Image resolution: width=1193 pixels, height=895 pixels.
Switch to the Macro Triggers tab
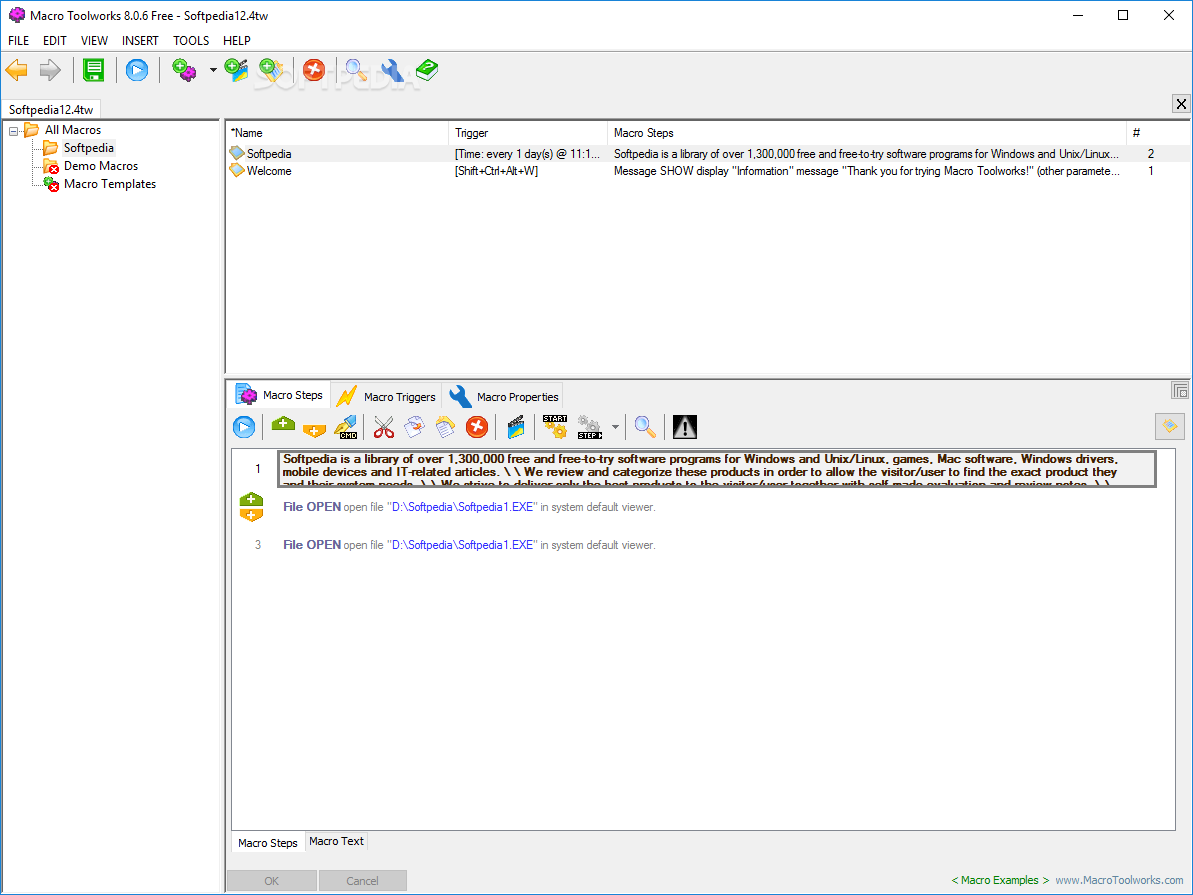click(x=387, y=397)
